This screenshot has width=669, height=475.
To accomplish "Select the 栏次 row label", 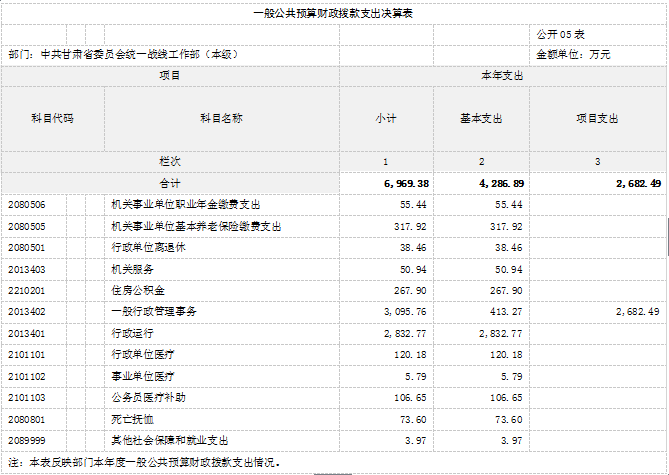I will tap(170, 162).
